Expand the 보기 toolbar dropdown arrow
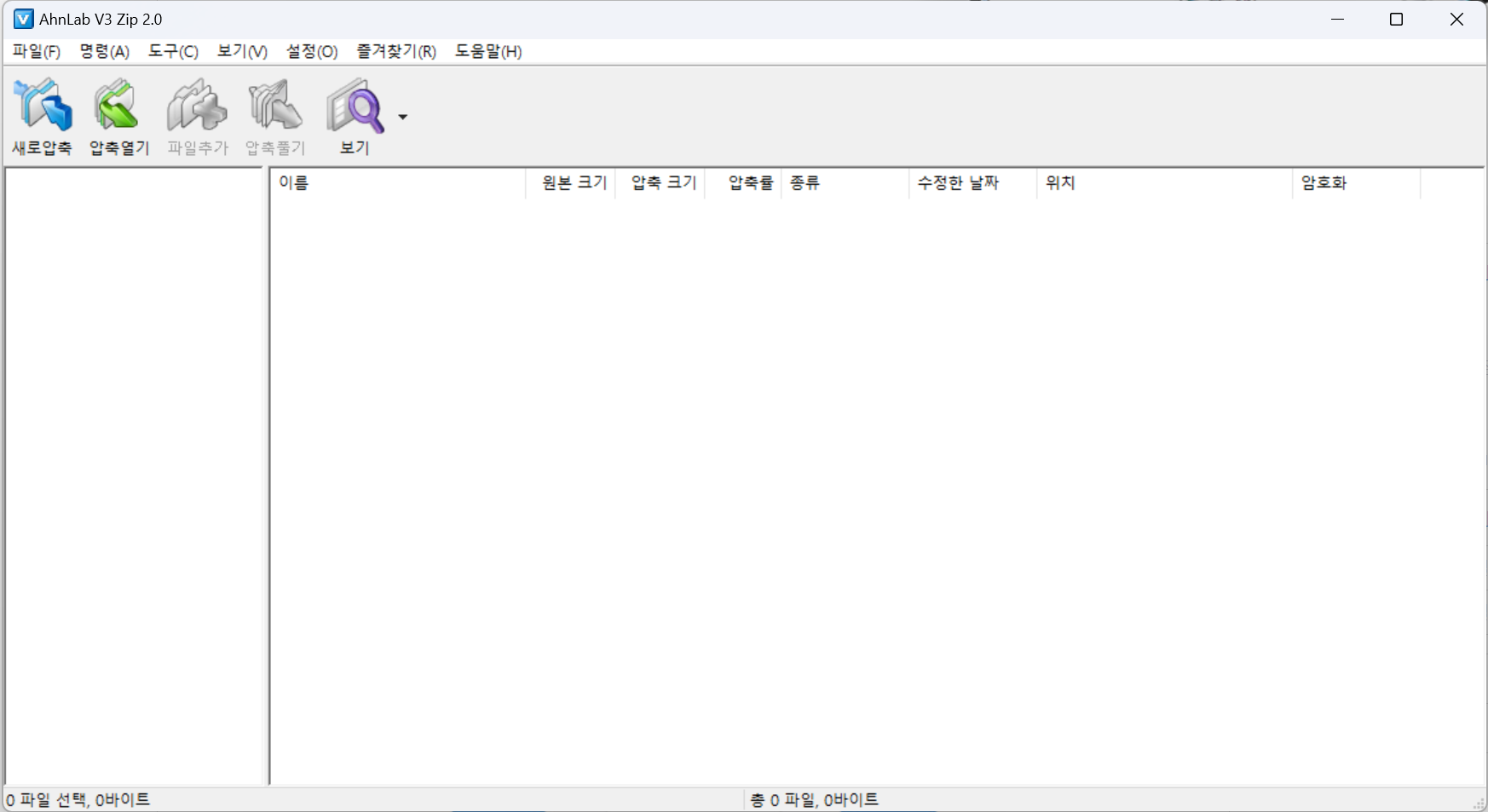The height and width of the screenshot is (812, 1488). coord(402,117)
